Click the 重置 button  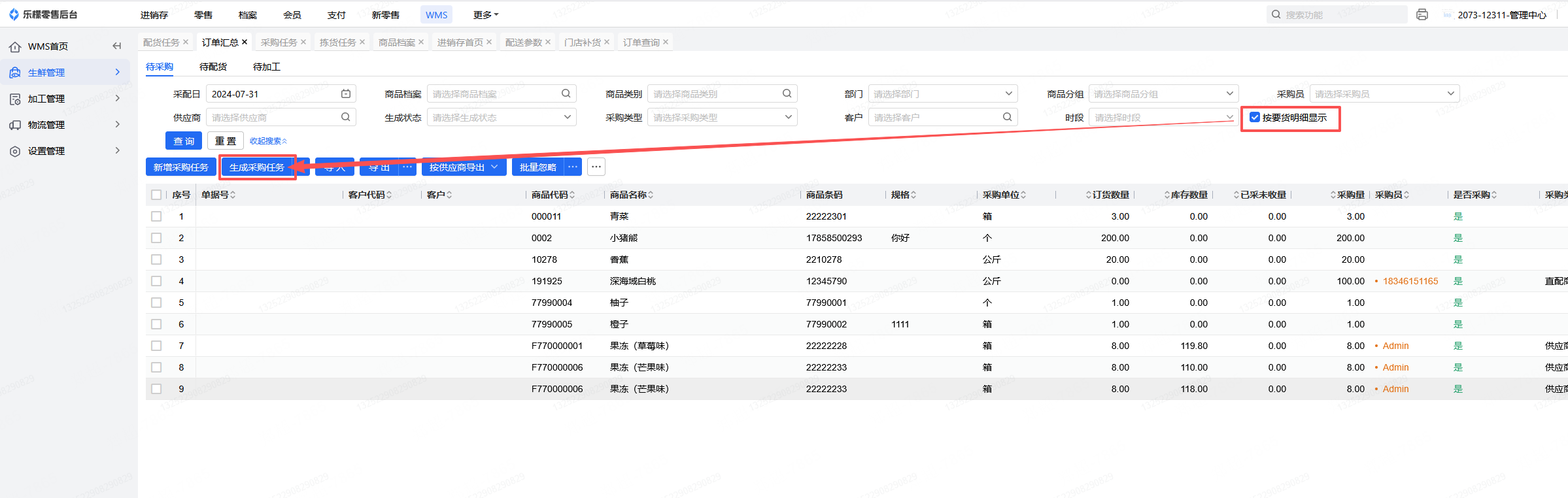pyautogui.click(x=226, y=141)
